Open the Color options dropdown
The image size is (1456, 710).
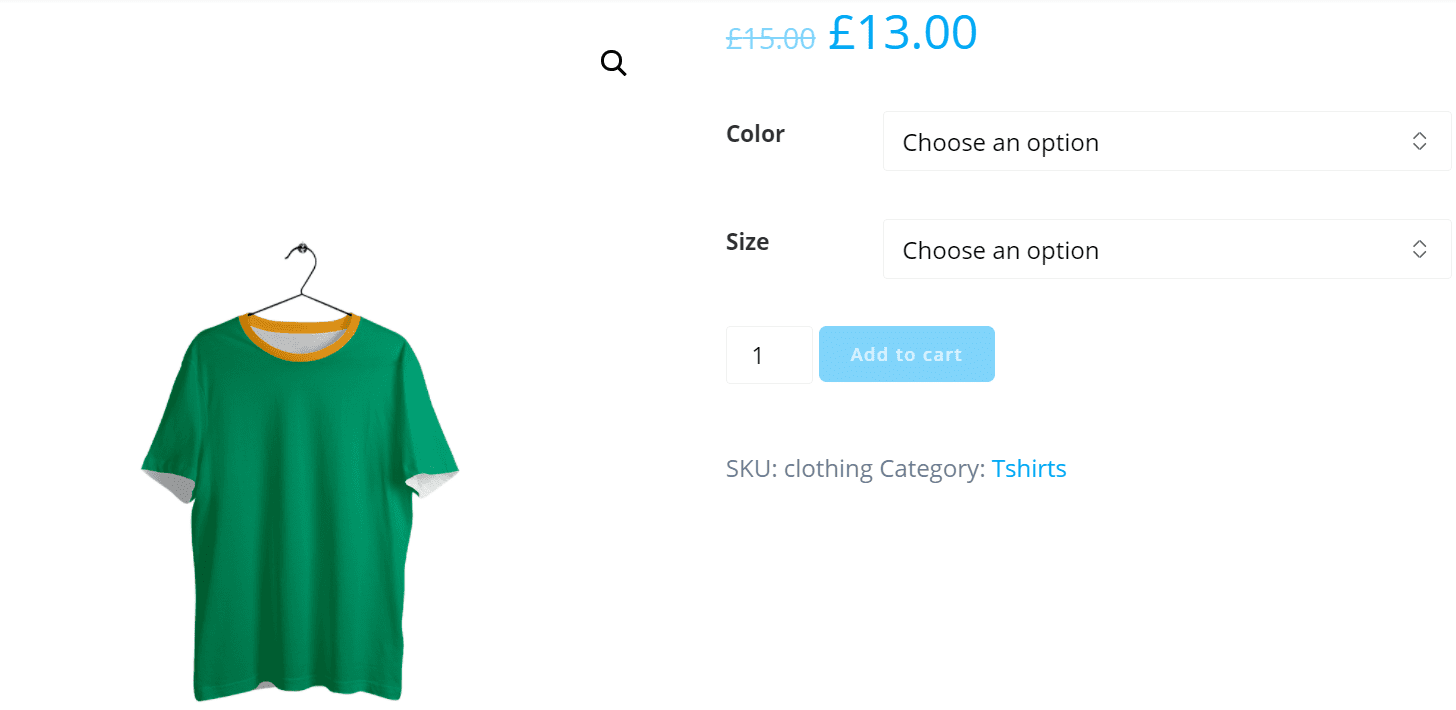click(x=1167, y=141)
